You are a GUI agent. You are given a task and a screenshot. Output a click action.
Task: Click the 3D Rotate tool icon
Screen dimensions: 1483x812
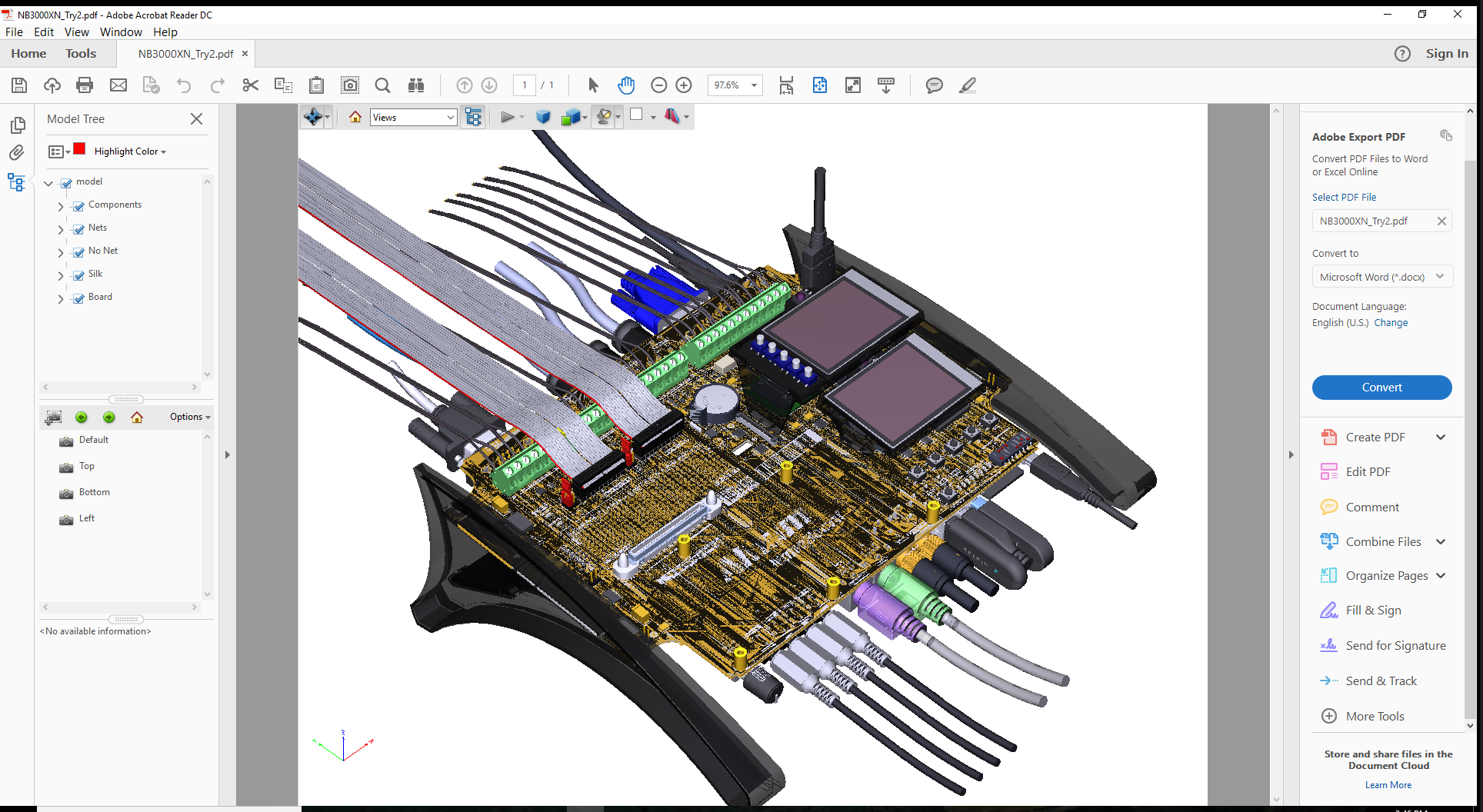[313, 117]
